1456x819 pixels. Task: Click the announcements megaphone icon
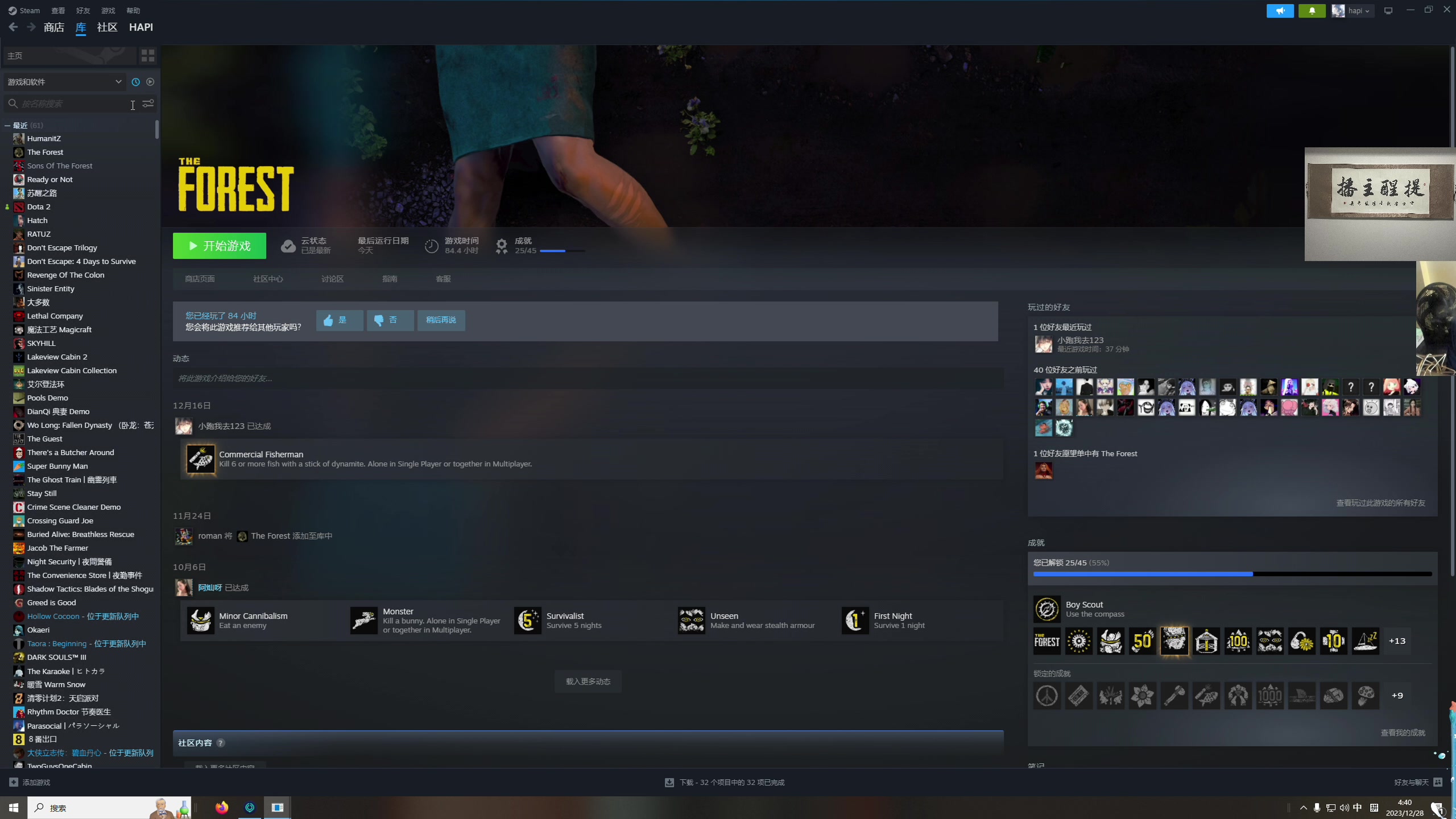point(1280,11)
